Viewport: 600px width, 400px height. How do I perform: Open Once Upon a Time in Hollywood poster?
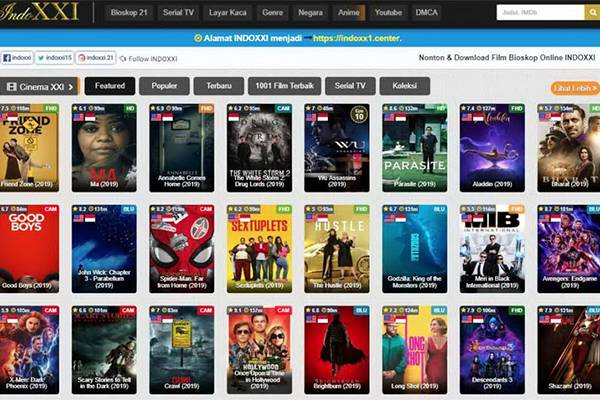tap(259, 350)
